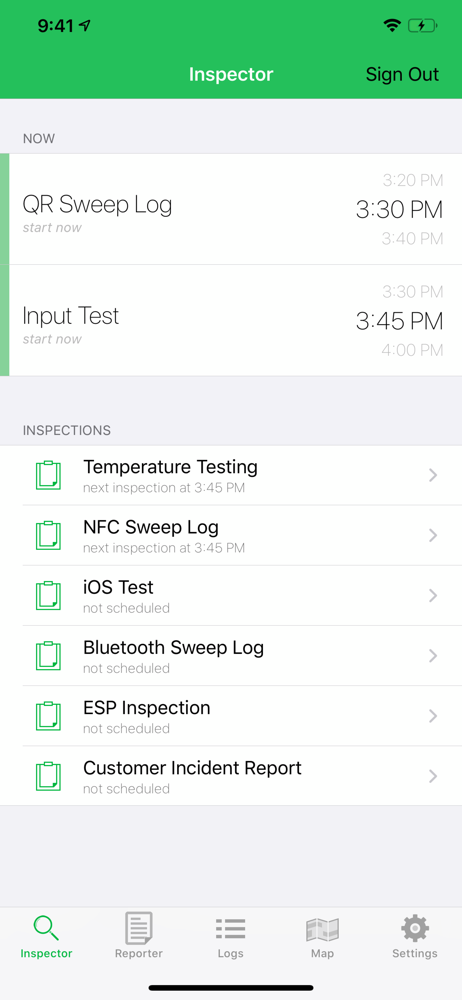This screenshot has width=462, height=1000.
Task: Tap the Wi-Fi status icon
Action: tap(391, 26)
